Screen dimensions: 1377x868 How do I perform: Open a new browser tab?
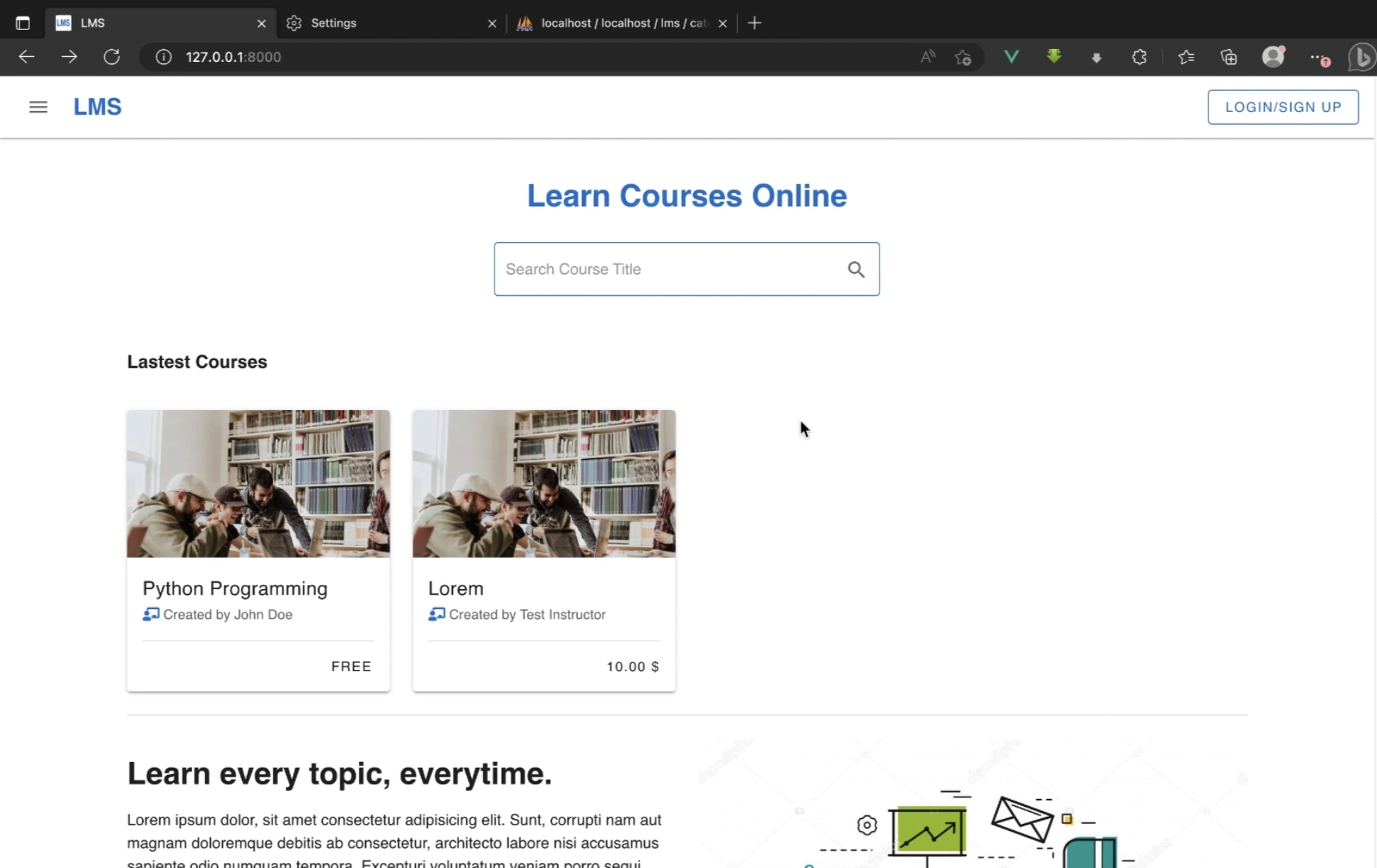pyautogui.click(x=755, y=23)
